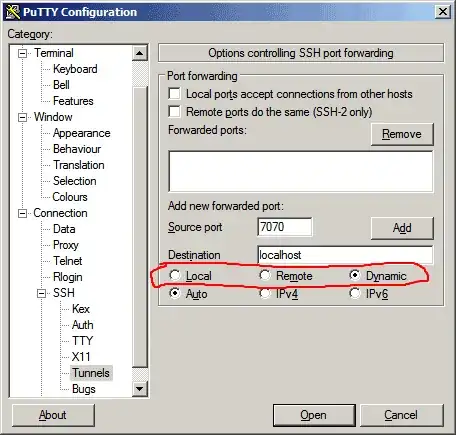Open the Behaviour category
The image size is (456, 435).
pos(77,149)
